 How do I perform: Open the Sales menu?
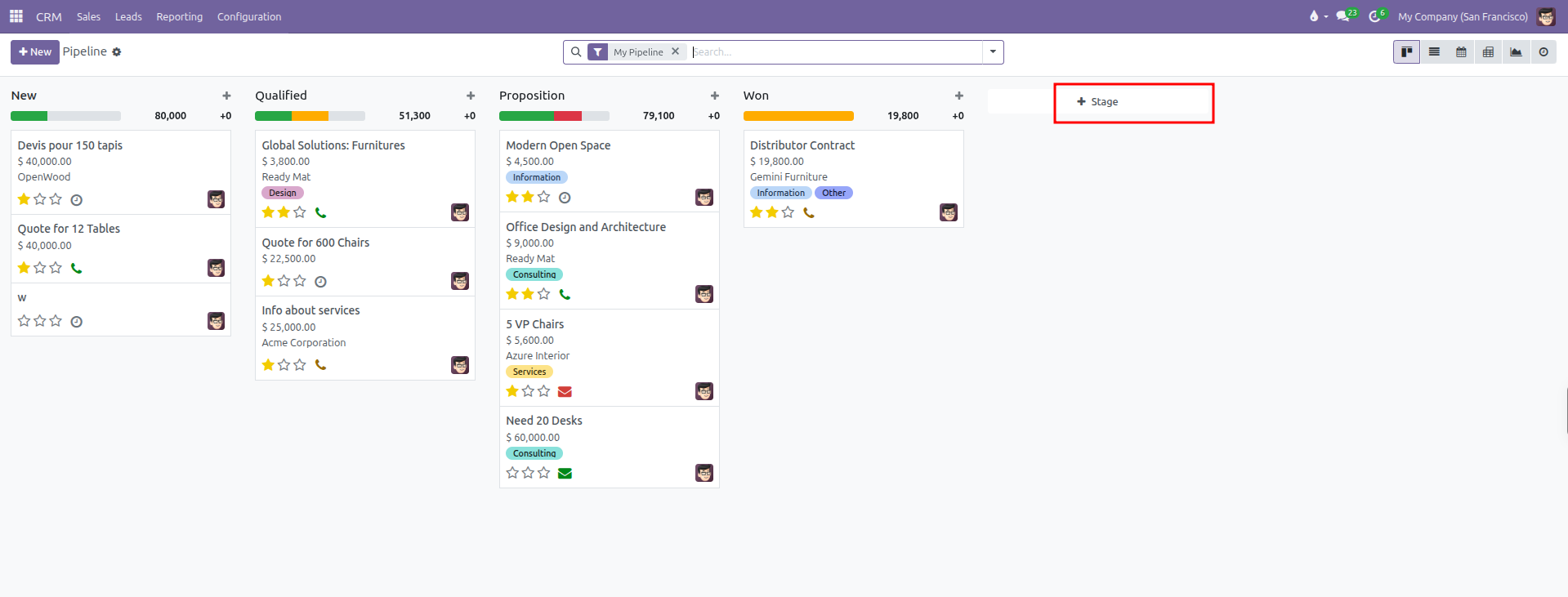tap(89, 16)
